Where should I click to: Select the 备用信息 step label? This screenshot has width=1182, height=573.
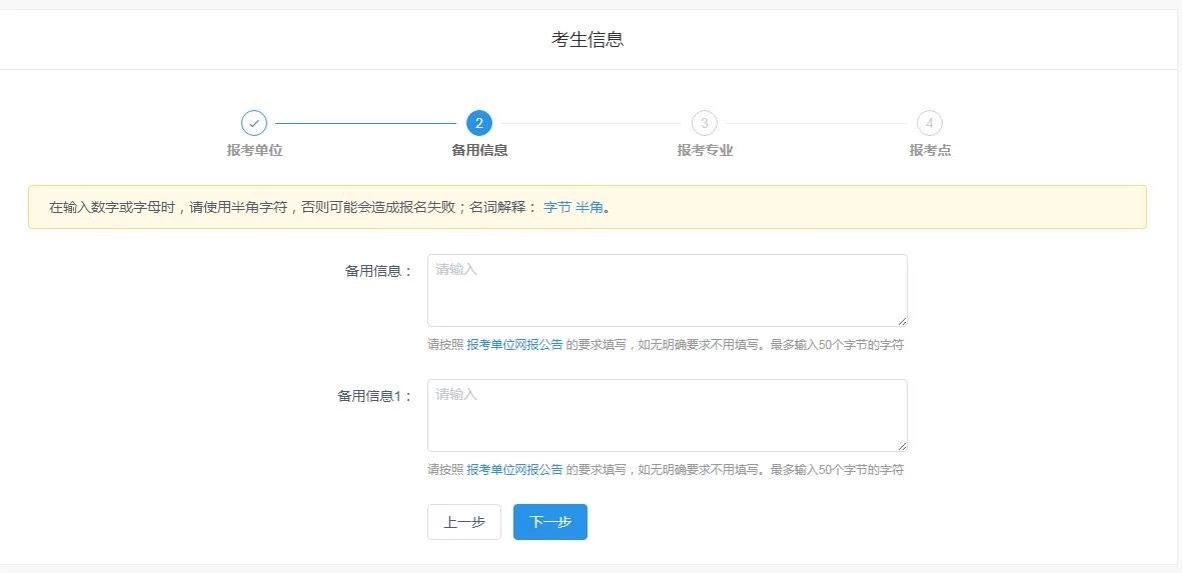point(479,150)
